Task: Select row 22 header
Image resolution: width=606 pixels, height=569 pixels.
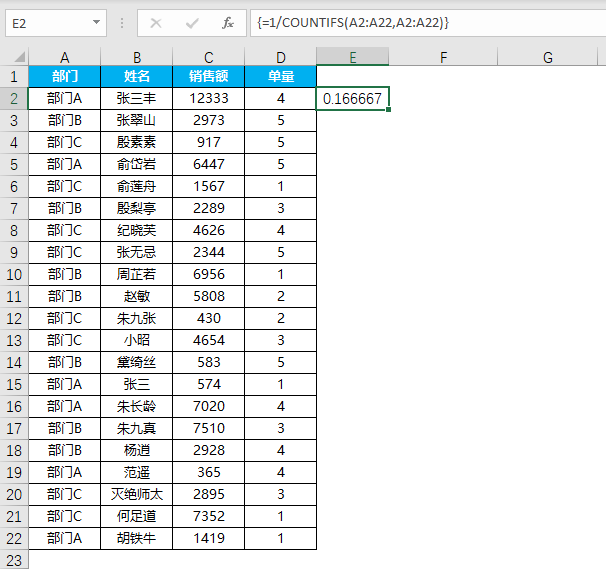Action: (14, 538)
